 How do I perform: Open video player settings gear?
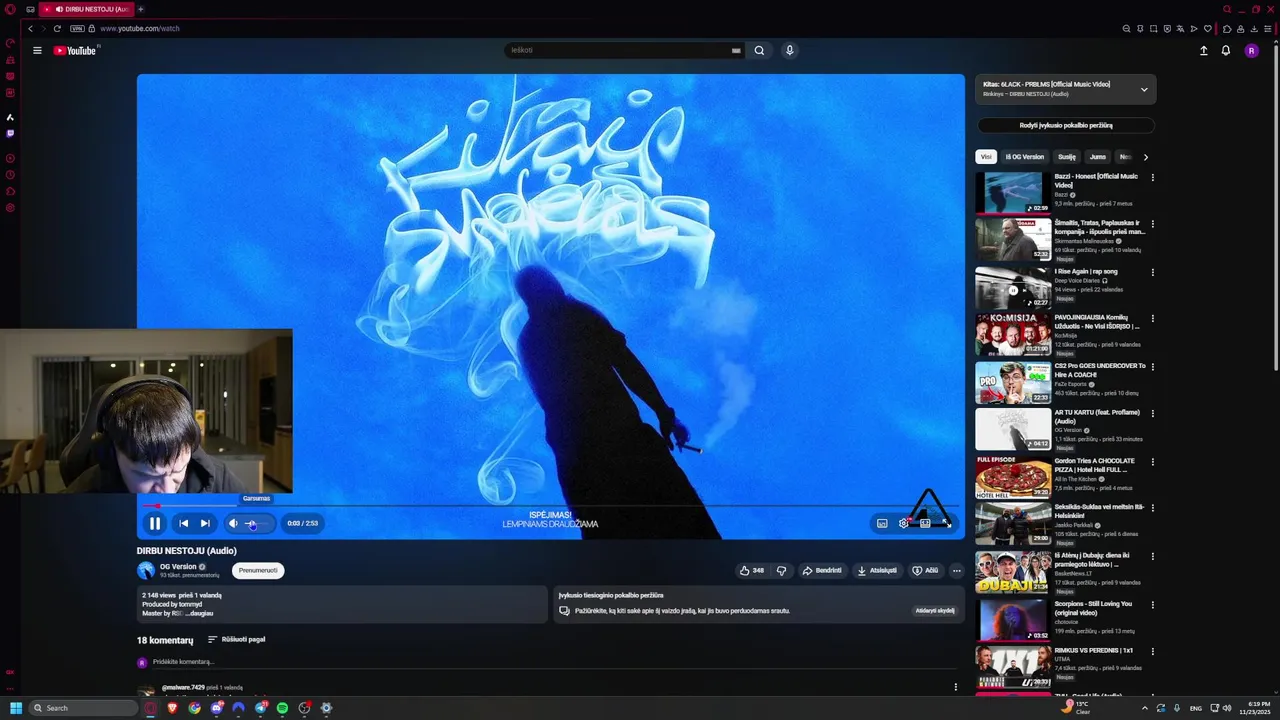pyautogui.click(x=903, y=523)
